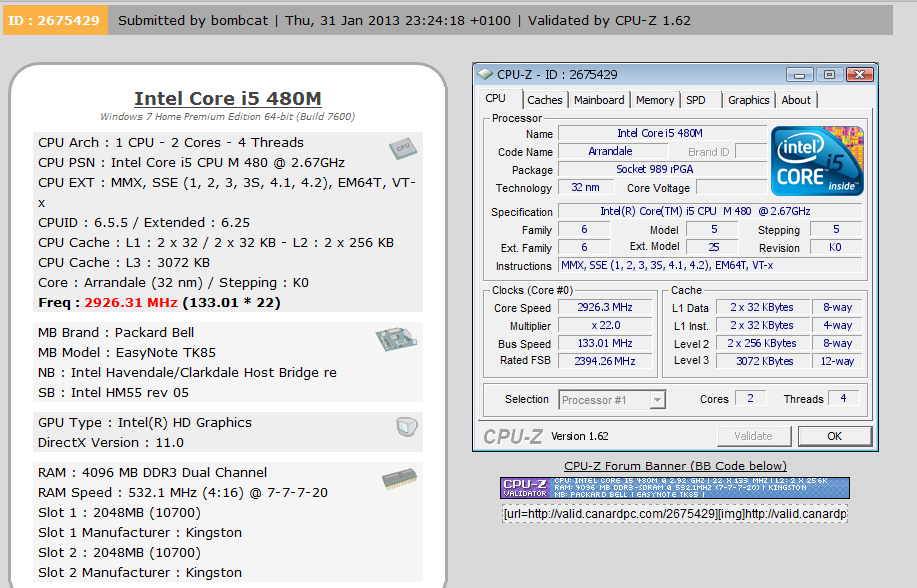Open the Intel Core i5 480M heading link

[x=227, y=98]
